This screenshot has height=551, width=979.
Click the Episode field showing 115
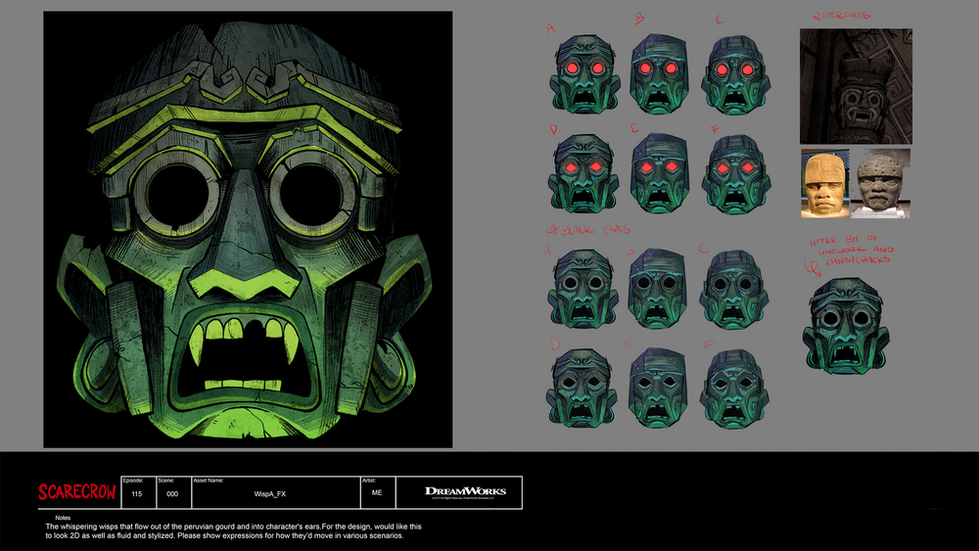(135, 493)
